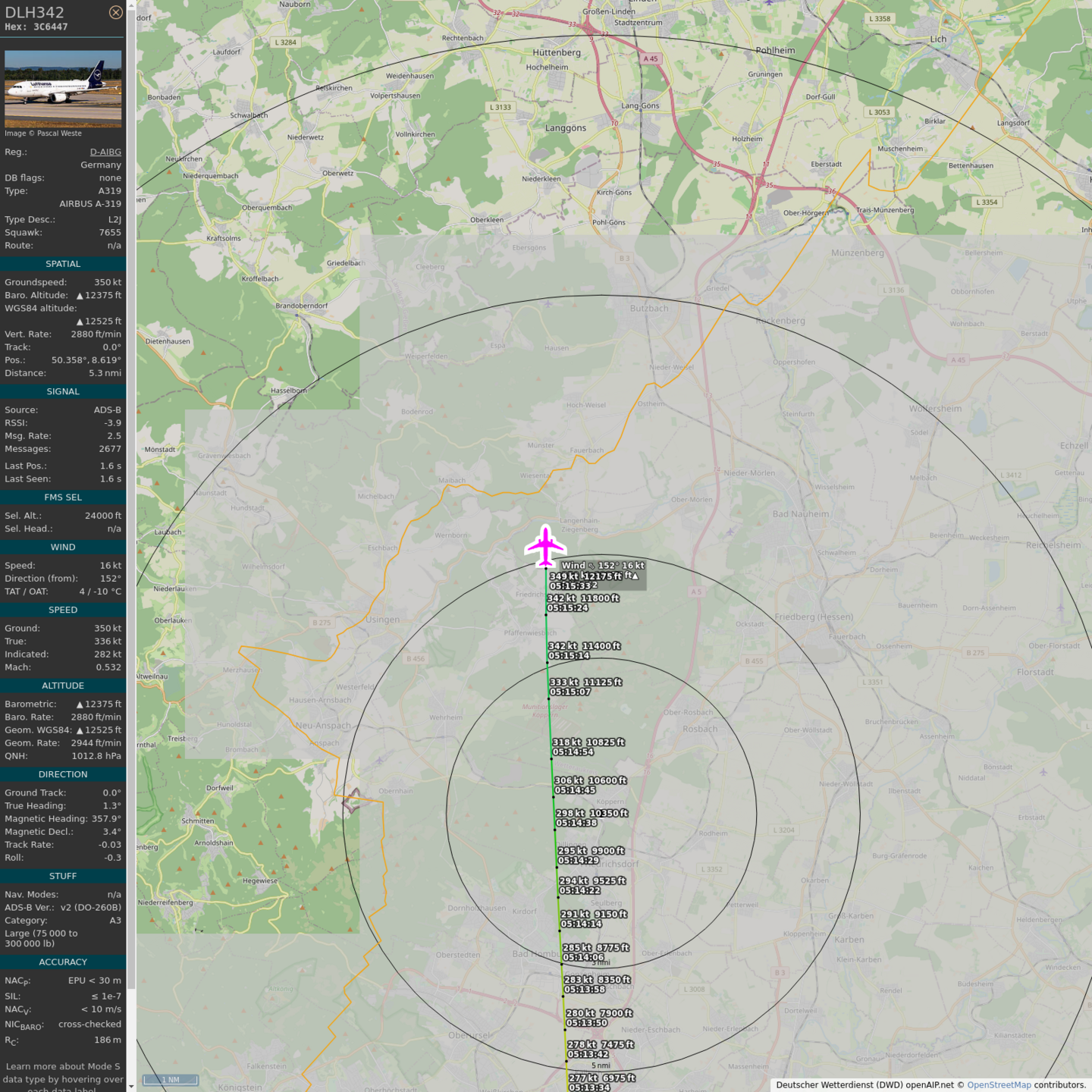Open the OpenStreetMap attribution link

[x=999, y=1085]
